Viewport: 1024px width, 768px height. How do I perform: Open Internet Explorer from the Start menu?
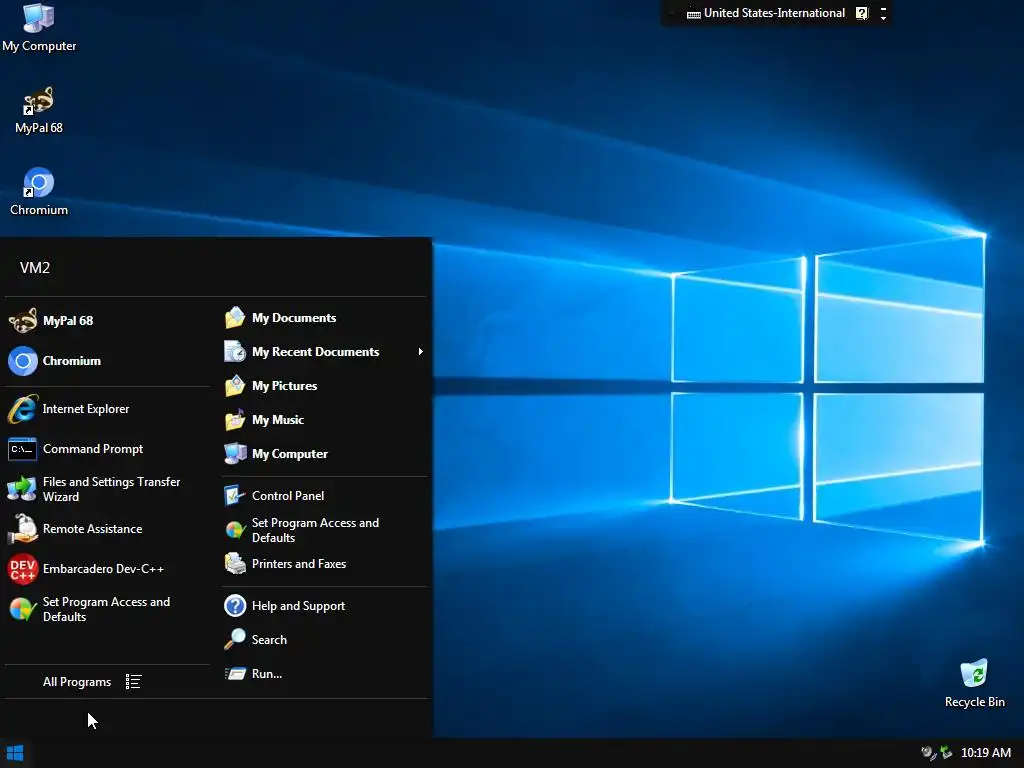(x=108, y=409)
